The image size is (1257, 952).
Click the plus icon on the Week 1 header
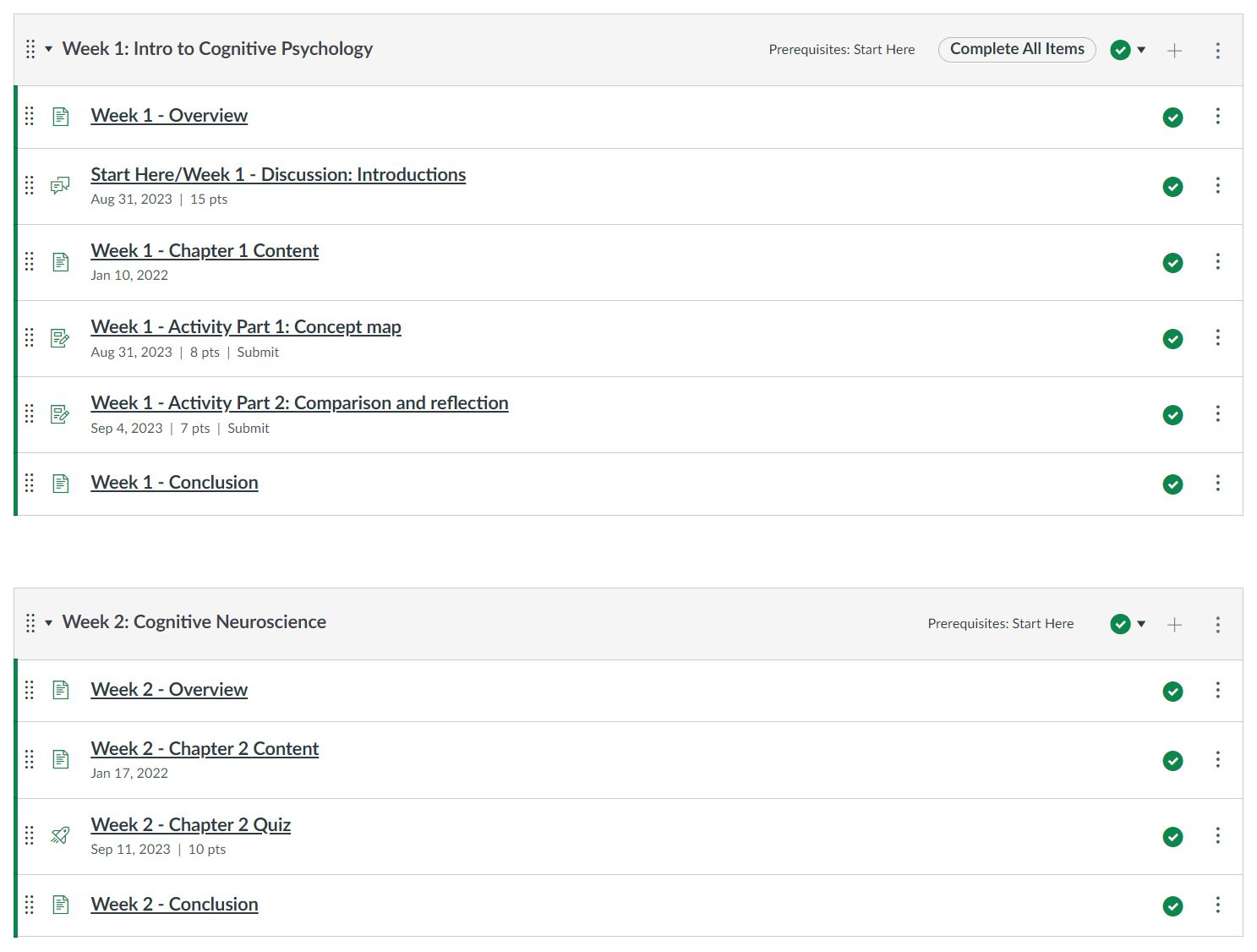click(x=1174, y=50)
